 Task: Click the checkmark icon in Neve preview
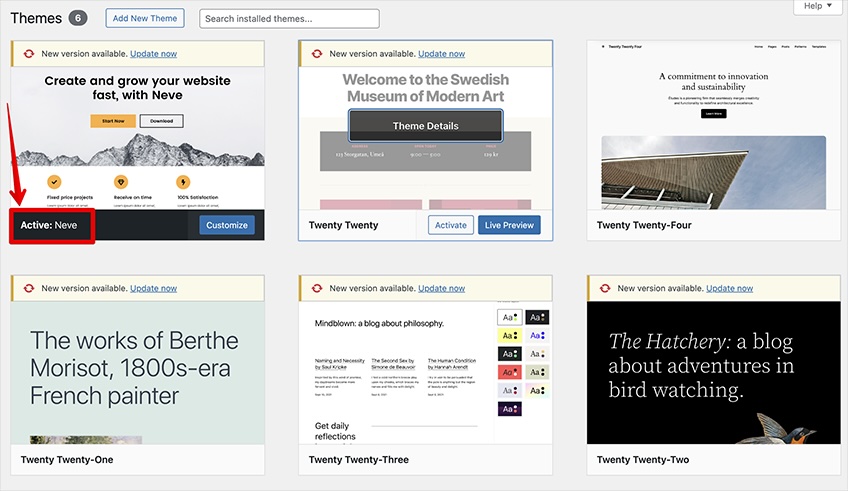54,182
